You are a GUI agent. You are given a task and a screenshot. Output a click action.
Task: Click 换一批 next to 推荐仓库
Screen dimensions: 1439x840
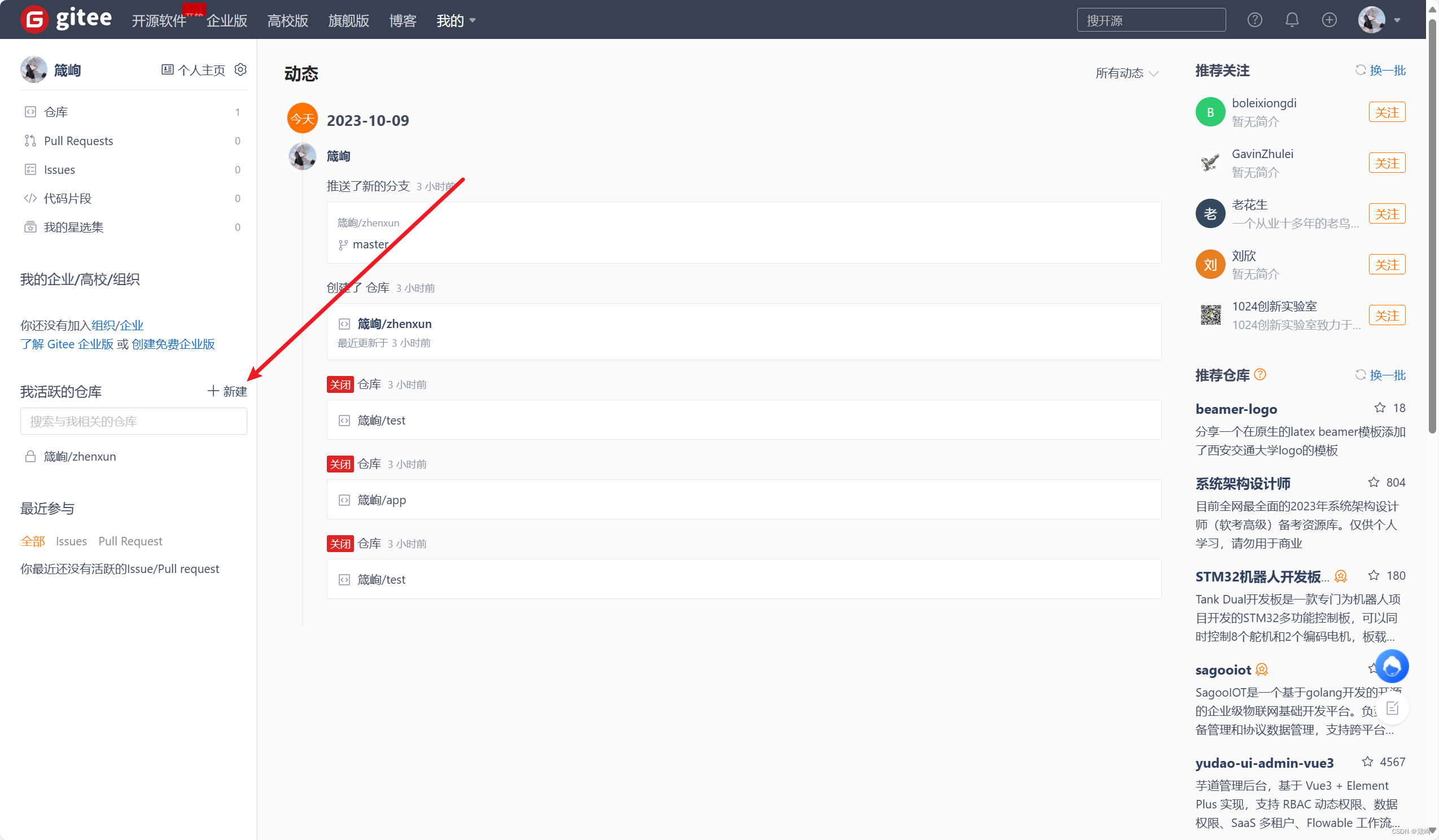coord(1380,375)
